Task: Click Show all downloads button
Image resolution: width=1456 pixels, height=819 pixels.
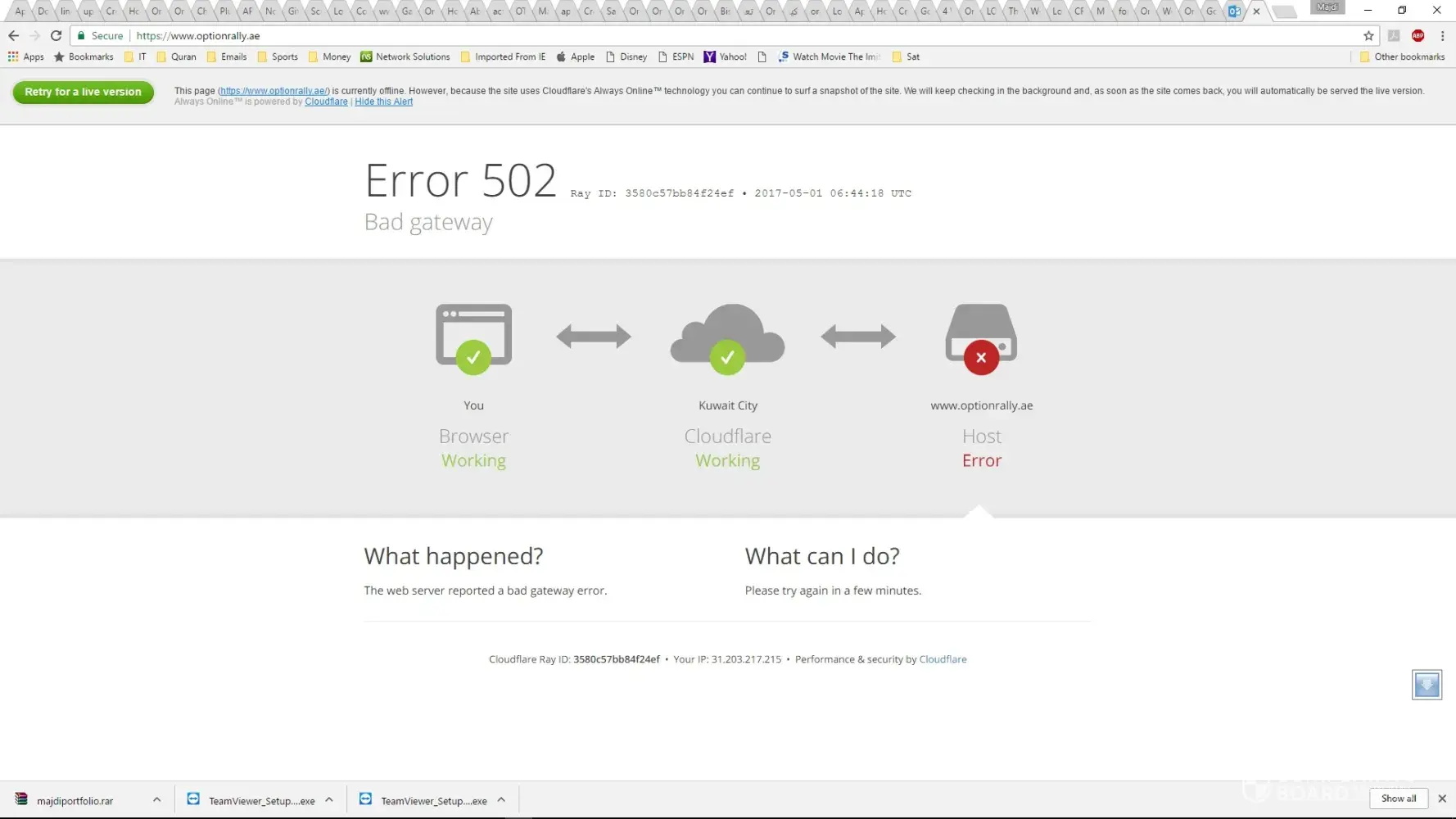Action: pos(1399,799)
